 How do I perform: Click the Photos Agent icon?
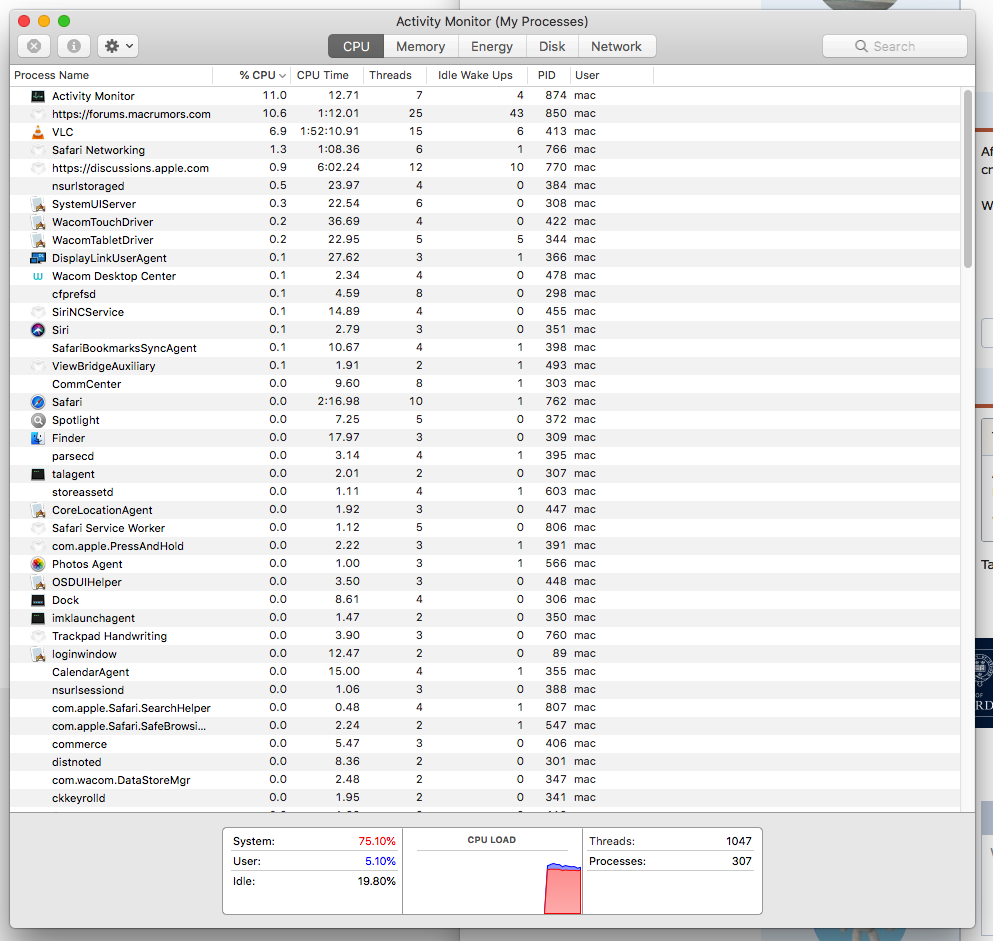(x=38, y=564)
